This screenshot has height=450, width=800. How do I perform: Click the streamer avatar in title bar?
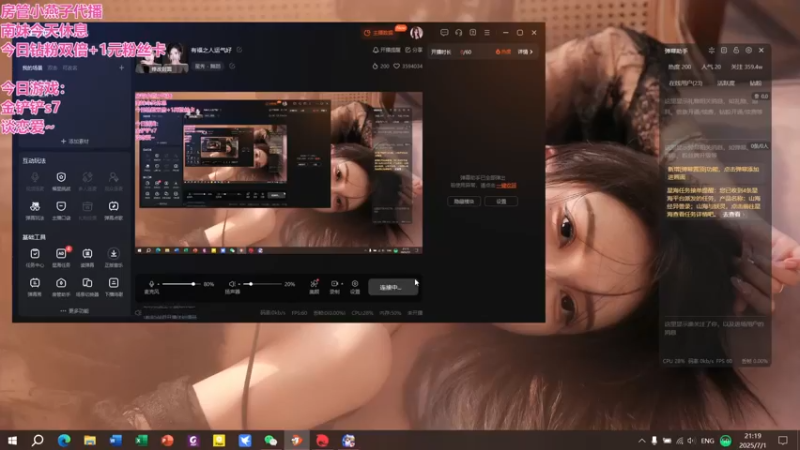point(416,33)
